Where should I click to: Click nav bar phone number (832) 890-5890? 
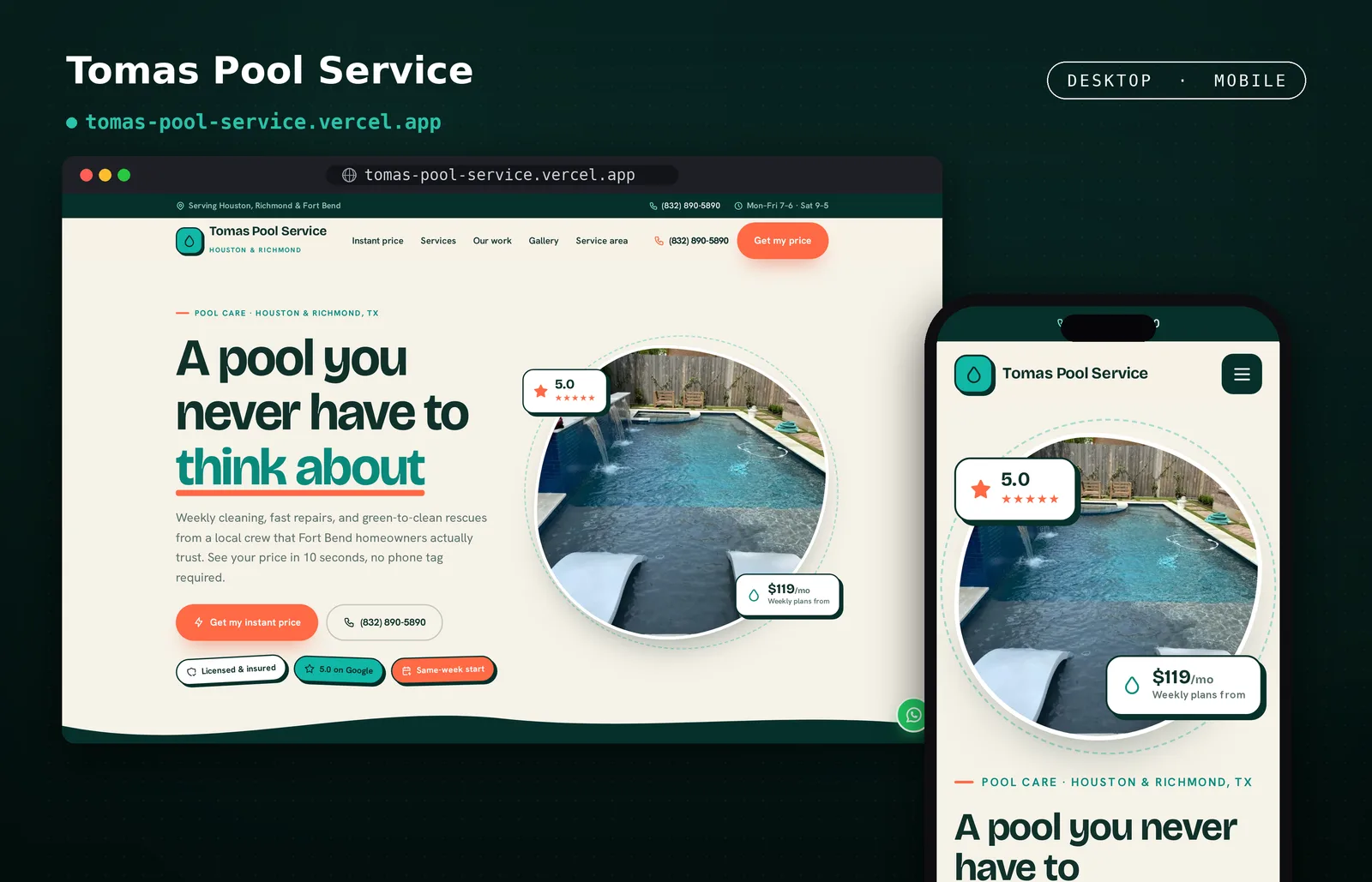tap(691, 241)
